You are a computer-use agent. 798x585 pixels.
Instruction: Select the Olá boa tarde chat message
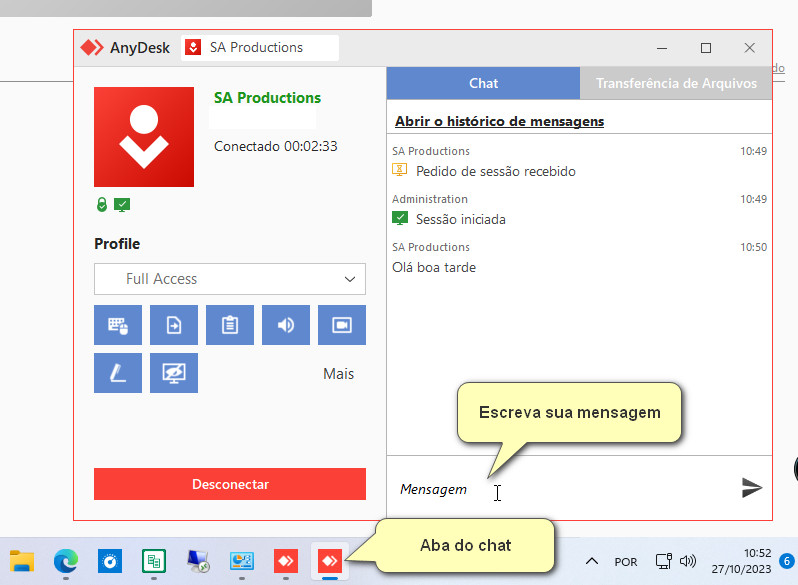[434, 267]
